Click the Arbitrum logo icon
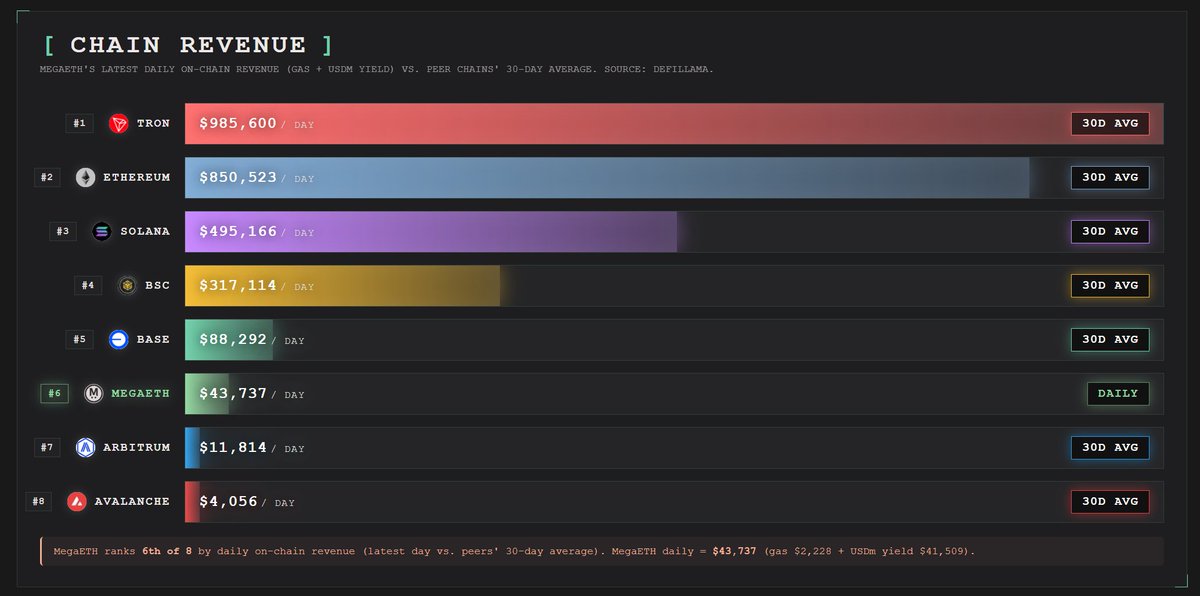 [86, 448]
